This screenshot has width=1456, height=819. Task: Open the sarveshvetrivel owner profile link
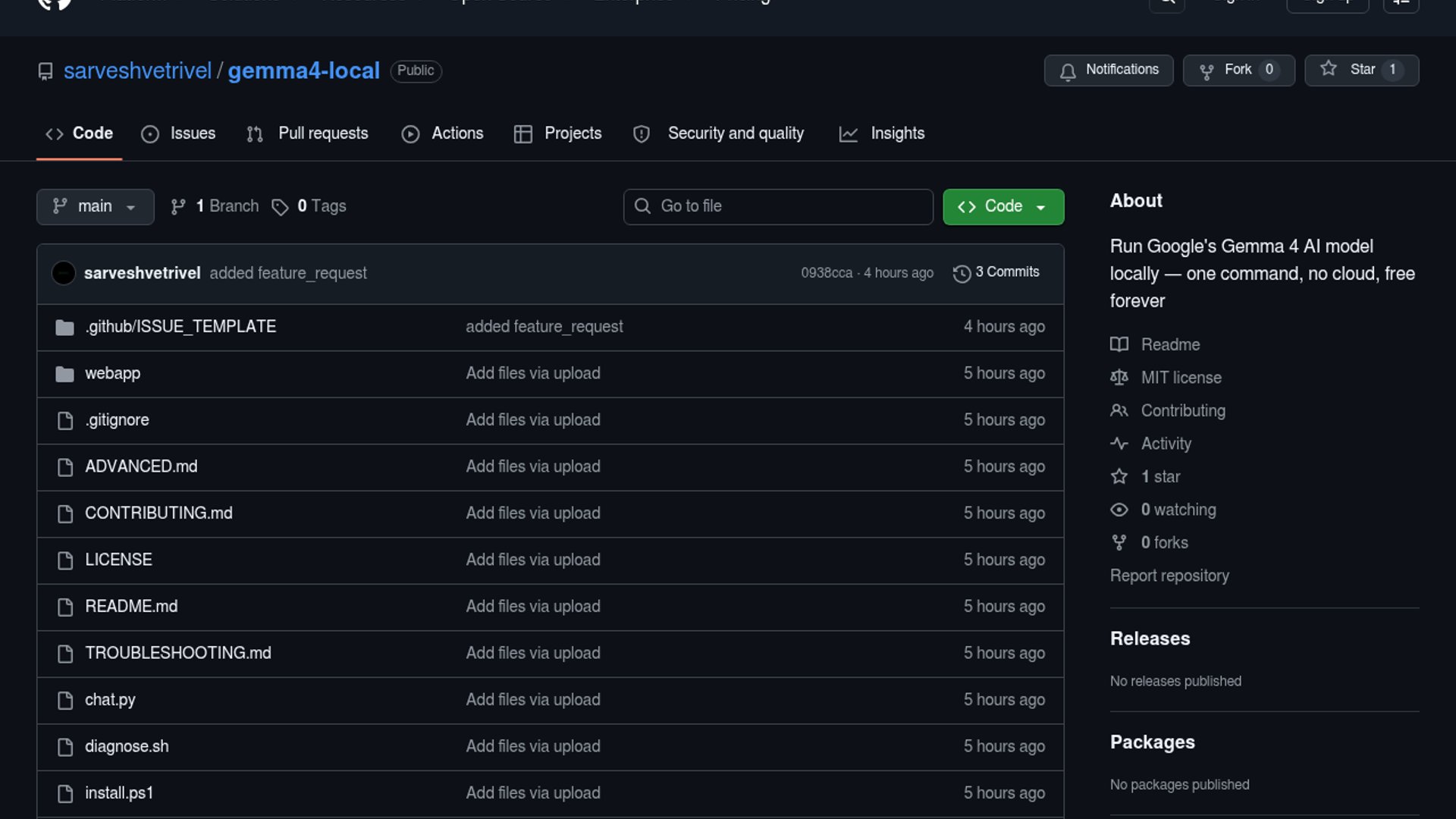pyautogui.click(x=137, y=71)
